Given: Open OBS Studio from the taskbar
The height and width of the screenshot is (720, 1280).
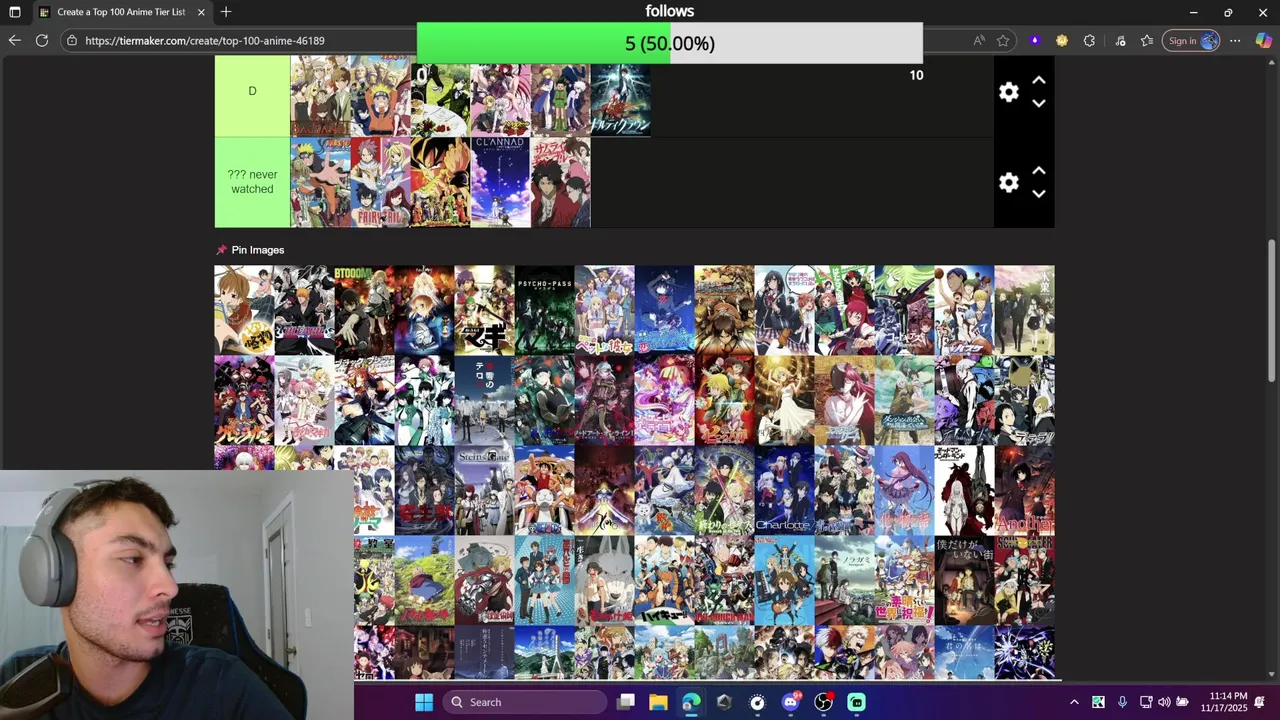Looking at the screenshot, I should (823, 702).
